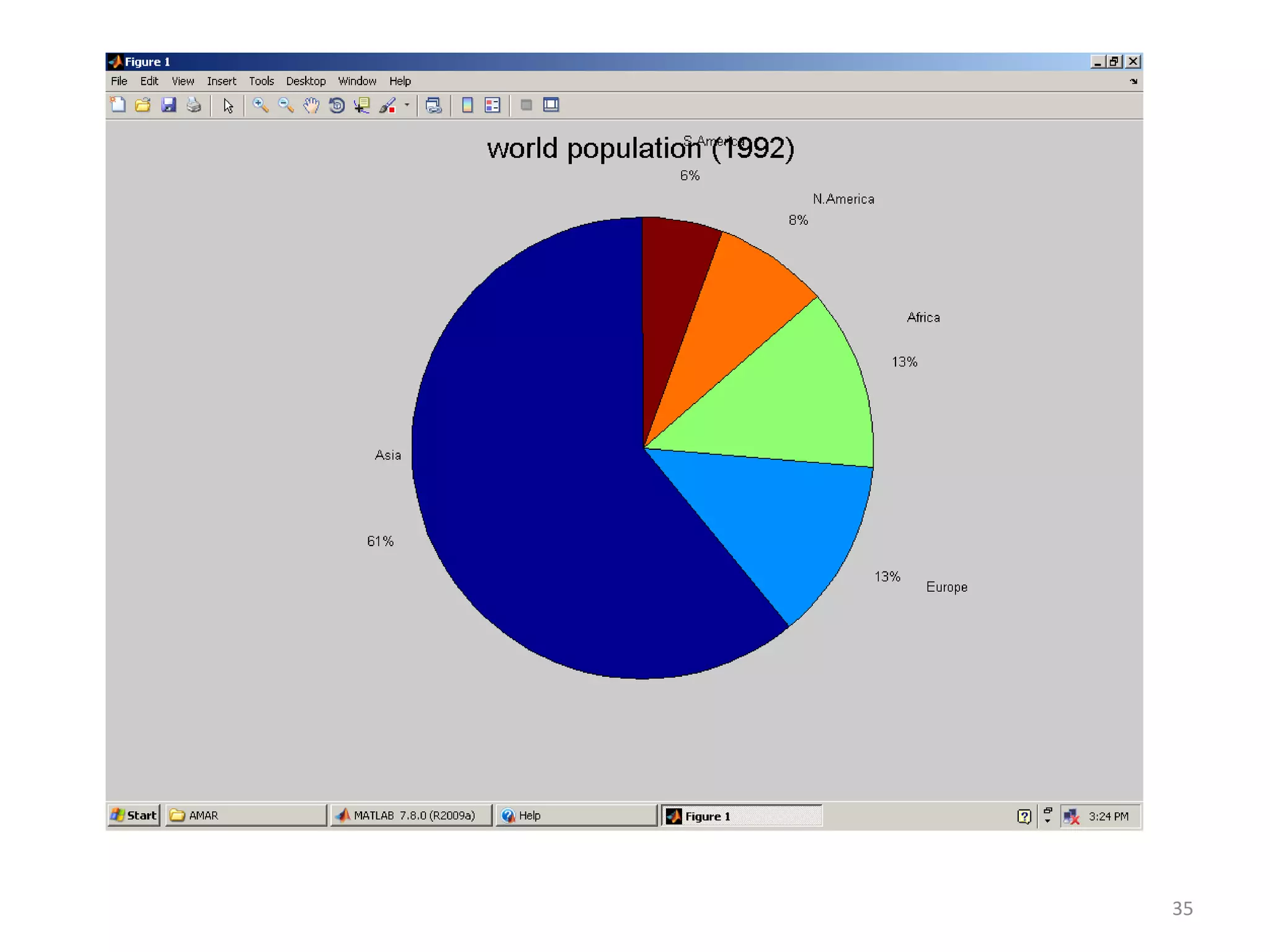The width and height of the screenshot is (1270, 952).
Task: Click the Windows Start button
Action: [134, 816]
